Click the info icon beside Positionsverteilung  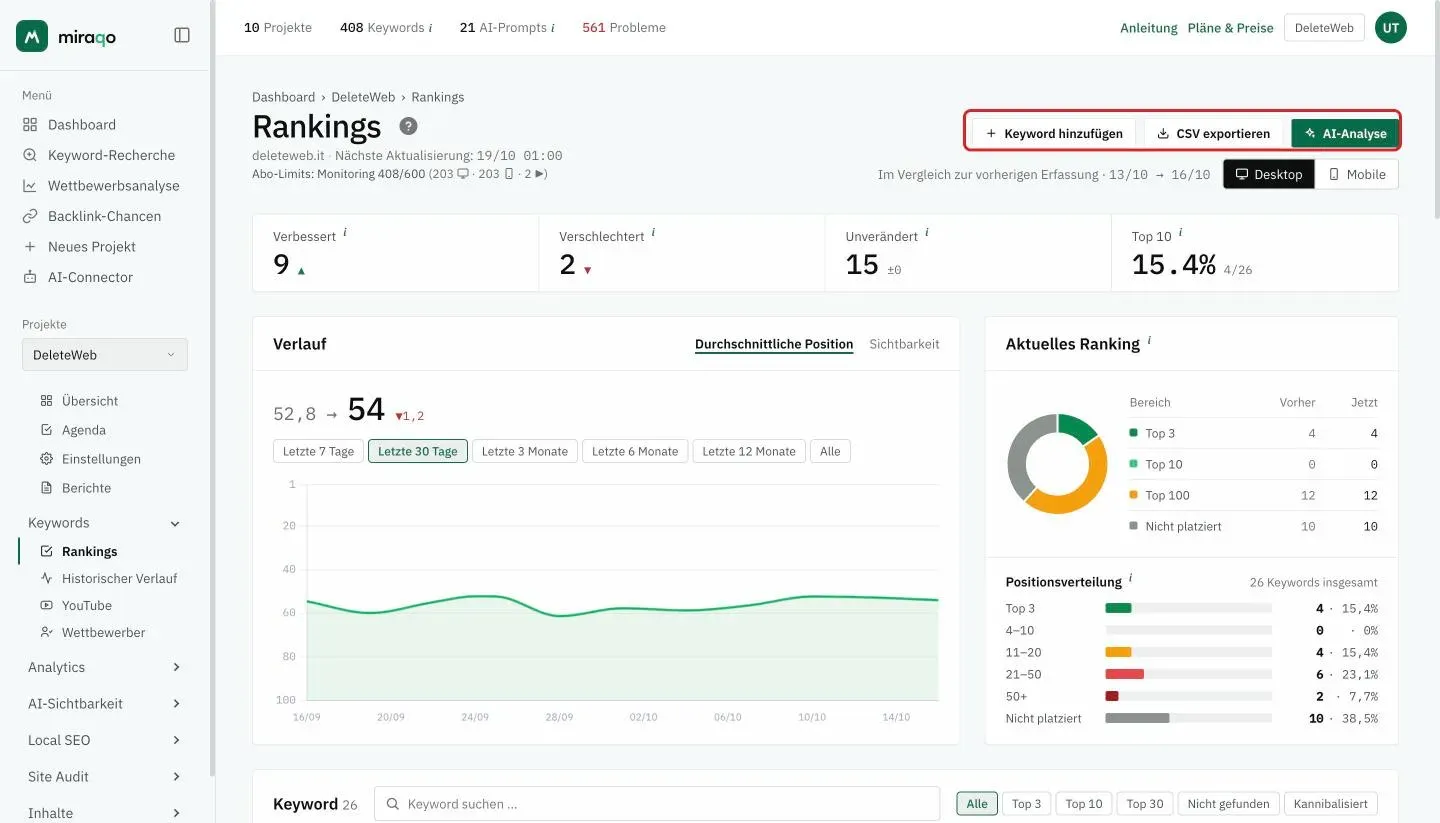[1131, 578]
